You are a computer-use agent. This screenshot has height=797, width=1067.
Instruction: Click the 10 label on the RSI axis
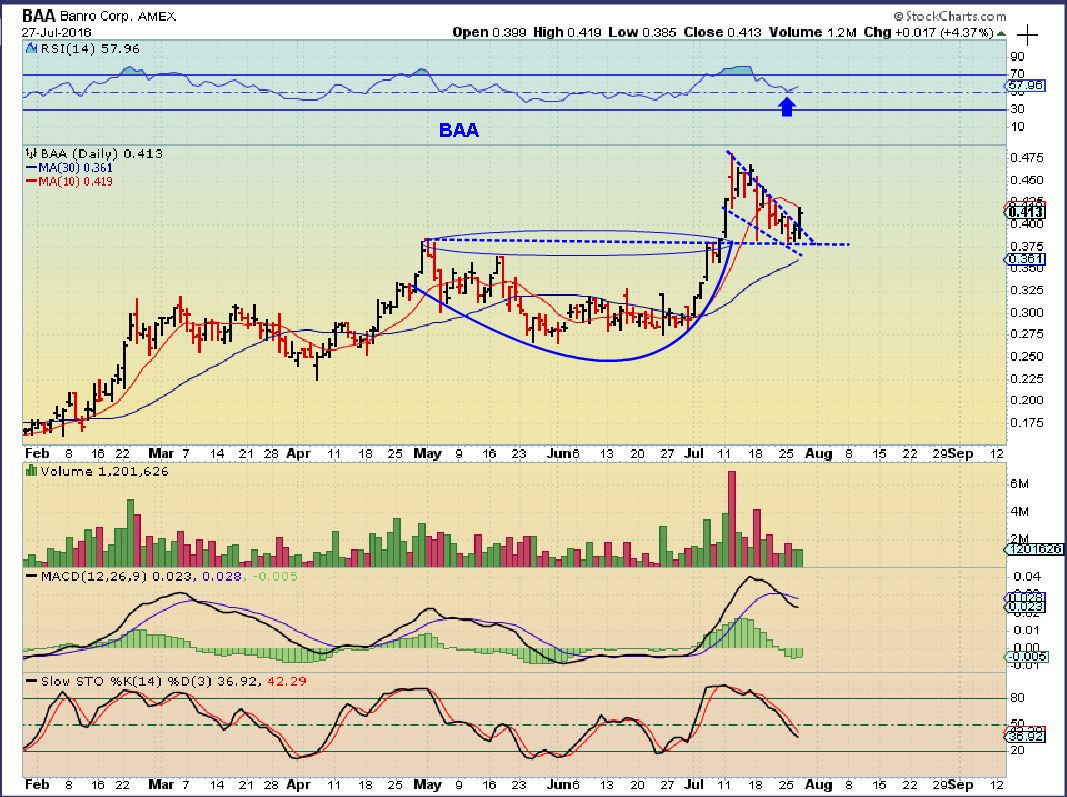(x=1018, y=127)
